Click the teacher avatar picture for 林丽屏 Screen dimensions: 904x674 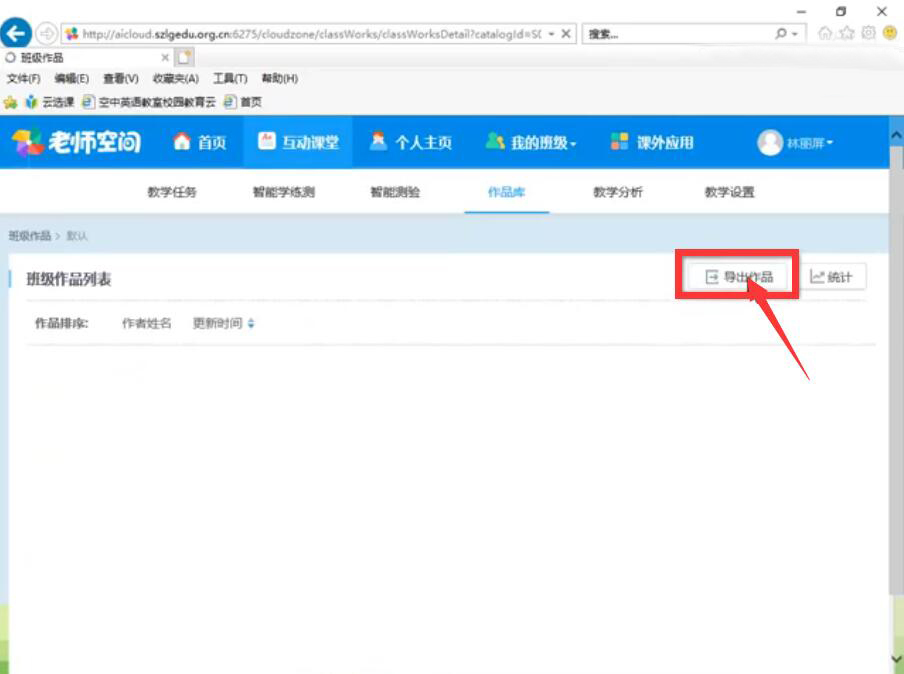pos(768,141)
